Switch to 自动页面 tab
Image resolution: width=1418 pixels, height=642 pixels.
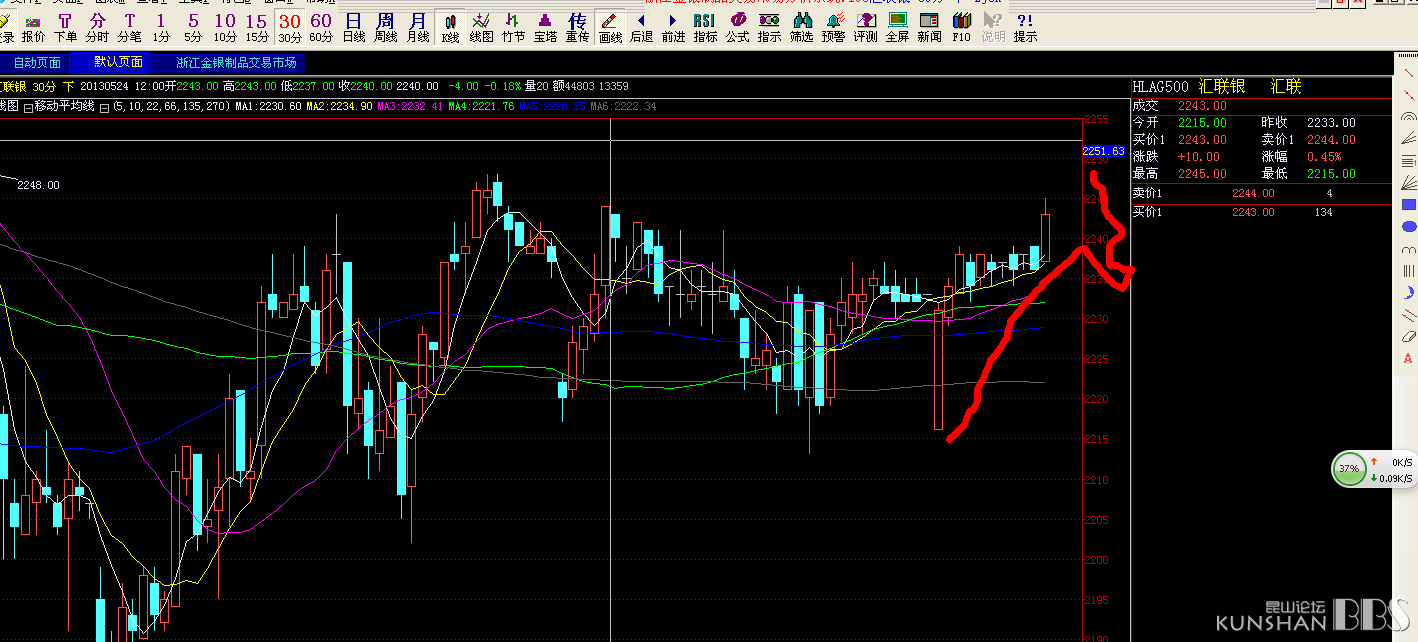37,62
